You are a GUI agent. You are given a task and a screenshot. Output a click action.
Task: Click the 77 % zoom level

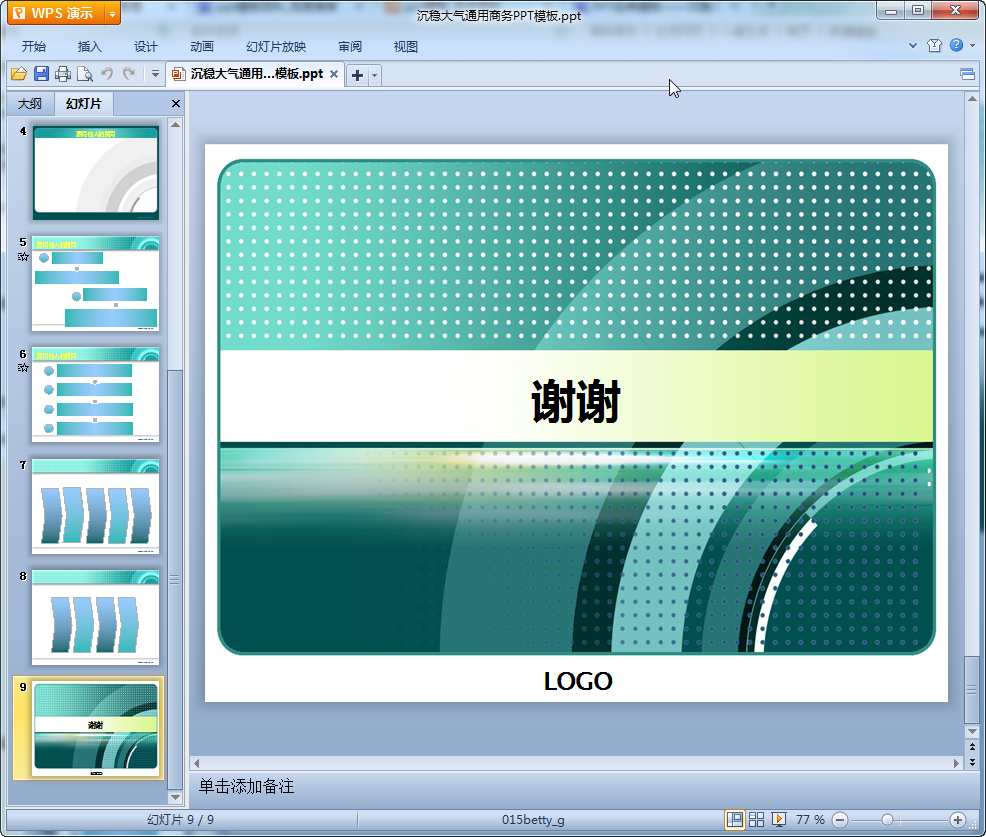810,819
